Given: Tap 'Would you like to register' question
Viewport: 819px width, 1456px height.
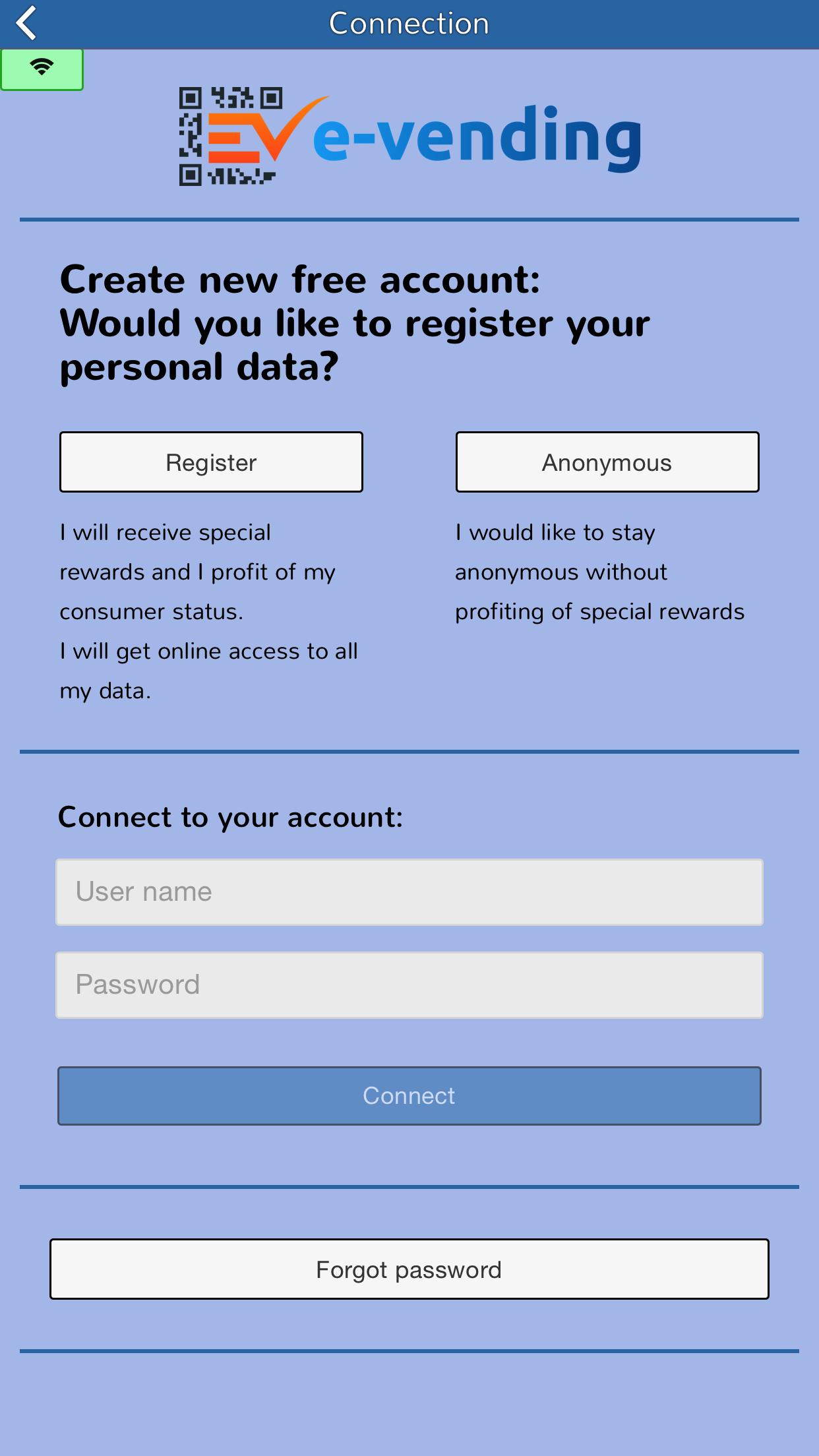Looking at the screenshot, I should coord(355,345).
